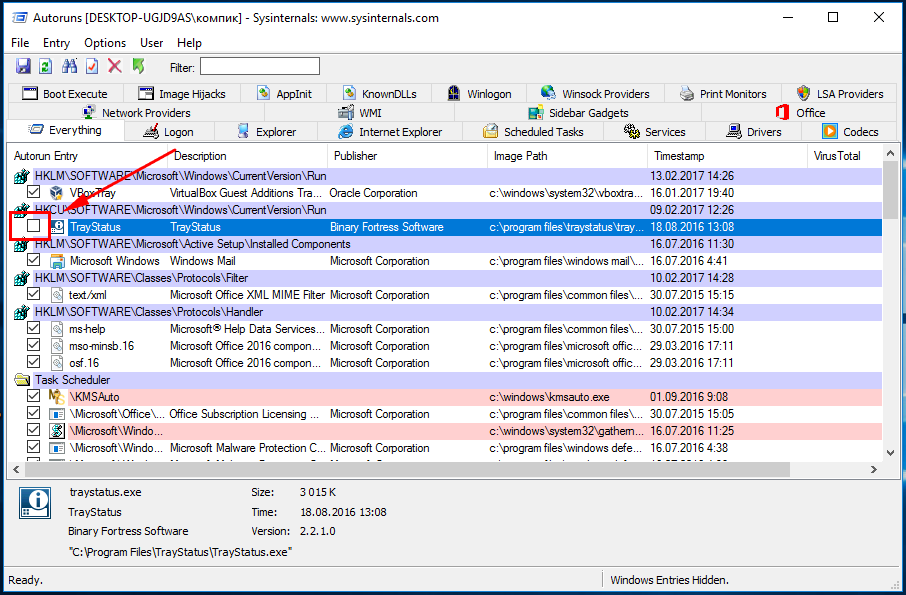
Task: Click the vertical scrollbar up arrow
Action: pos(890,154)
